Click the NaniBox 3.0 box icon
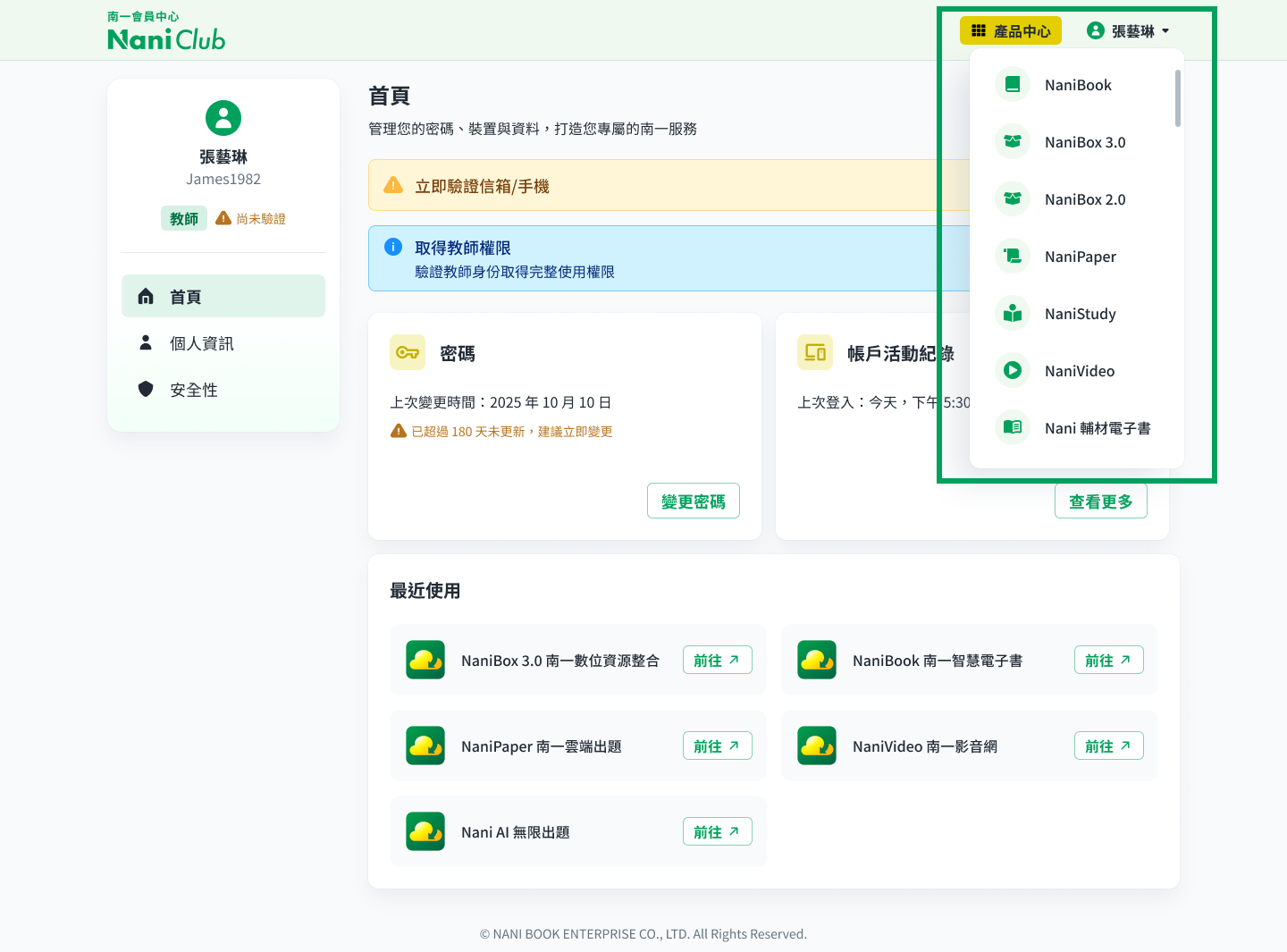 point(1013,142)
